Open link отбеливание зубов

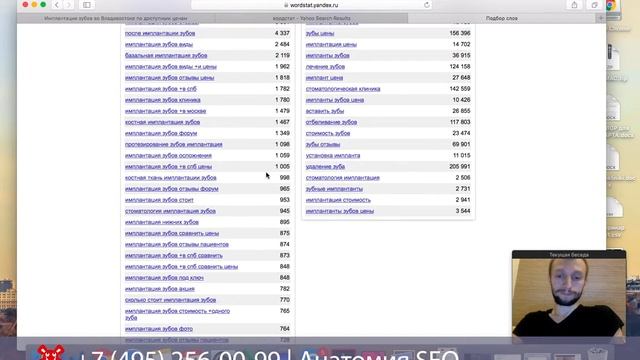pyautogui.click(x=331, y=122)
